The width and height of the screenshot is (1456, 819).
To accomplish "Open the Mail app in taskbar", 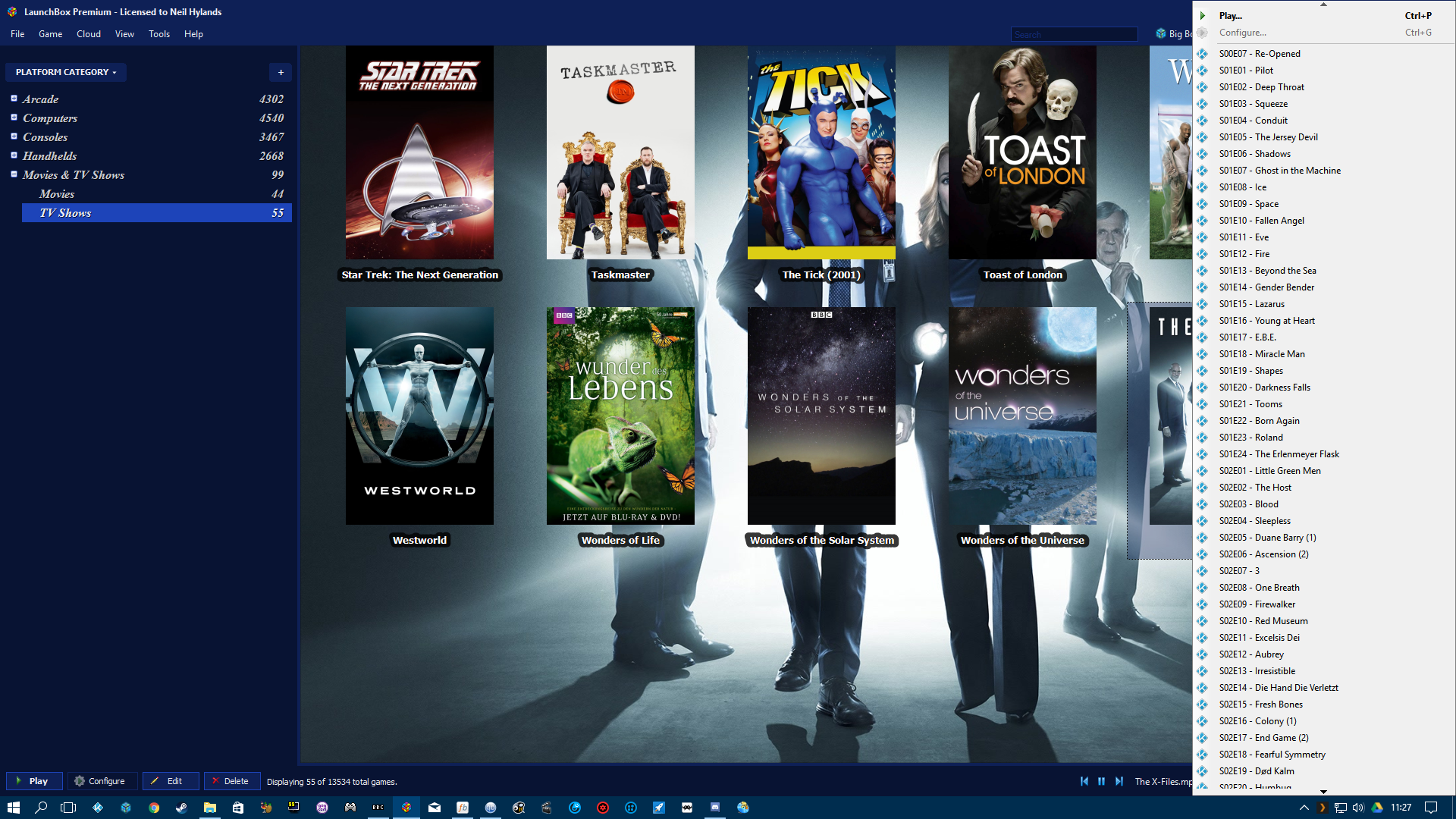I will tap(435, 808).
